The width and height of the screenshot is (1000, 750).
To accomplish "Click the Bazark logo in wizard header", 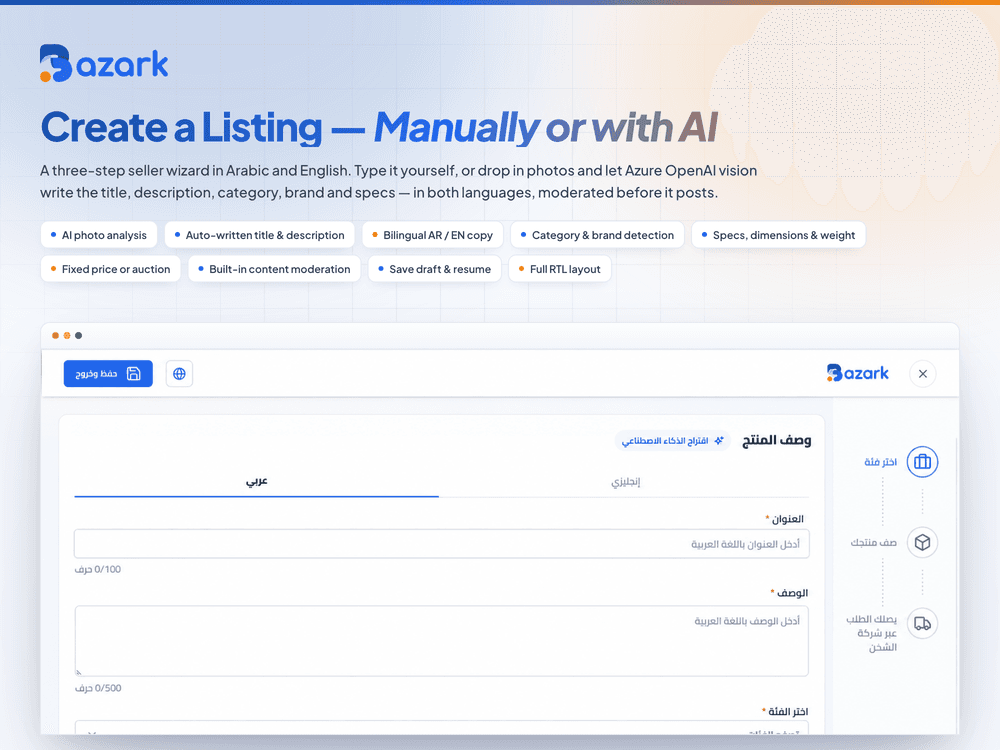I will pyautogui.click(x=857, y=373).
